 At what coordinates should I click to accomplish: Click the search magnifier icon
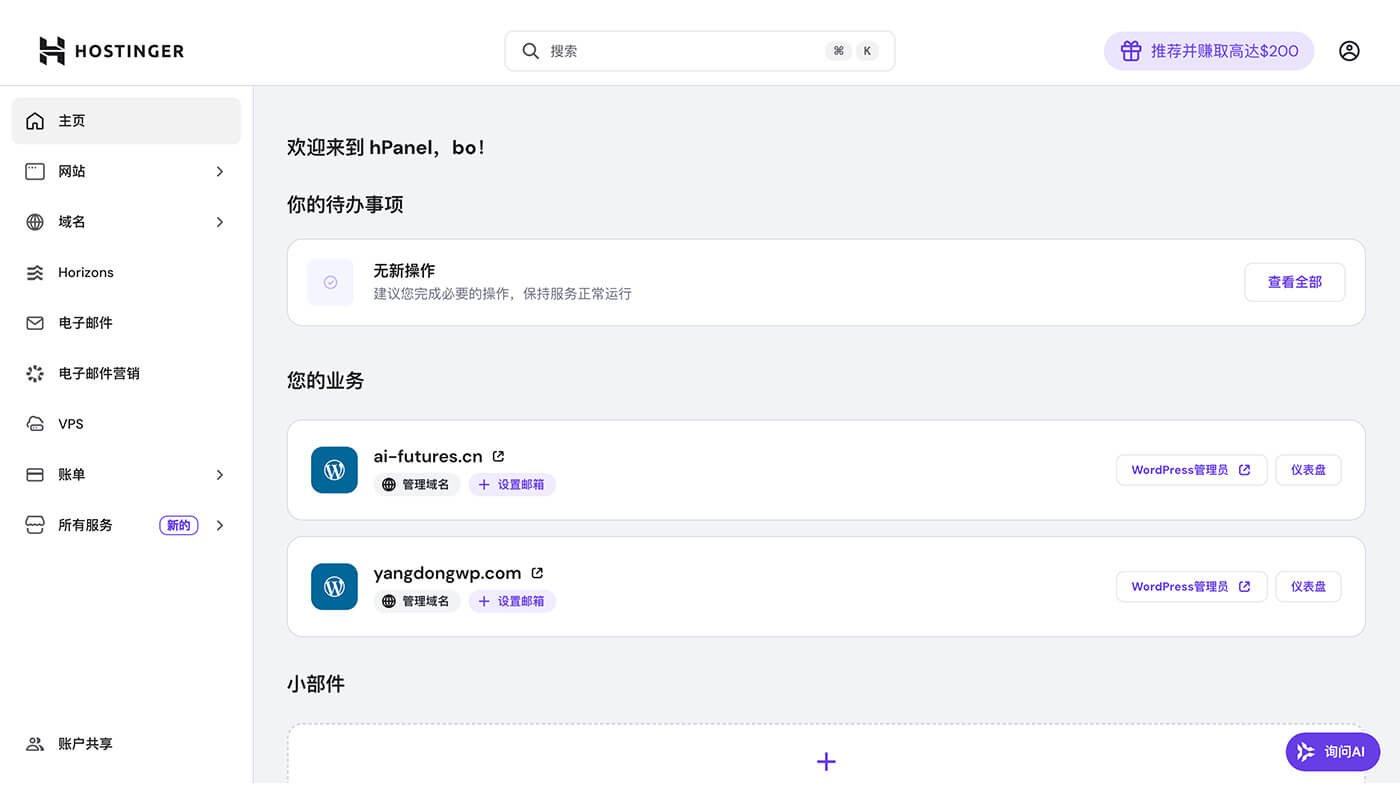531,50
